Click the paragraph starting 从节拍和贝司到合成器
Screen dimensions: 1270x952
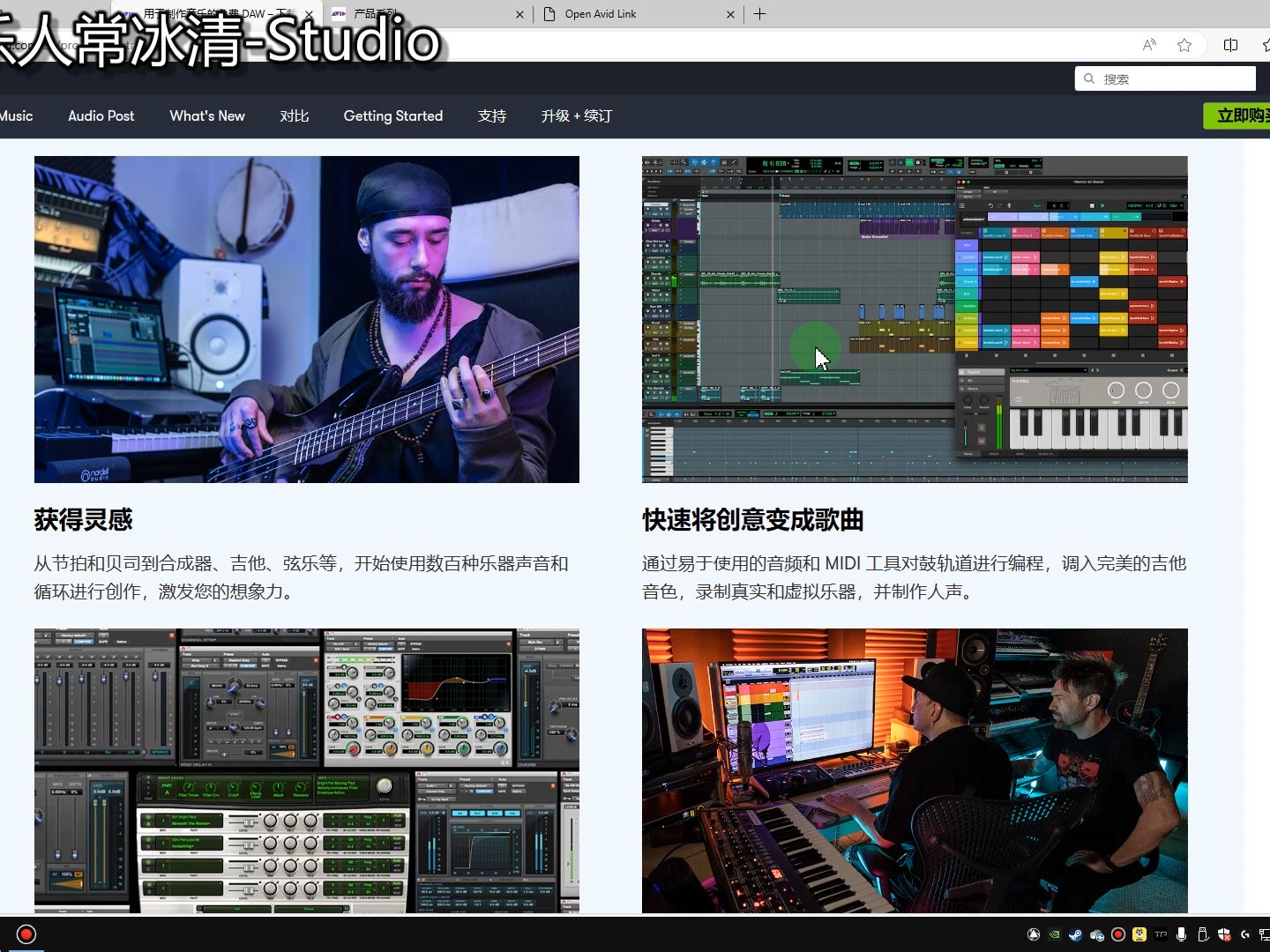click(x=302, y=577)
